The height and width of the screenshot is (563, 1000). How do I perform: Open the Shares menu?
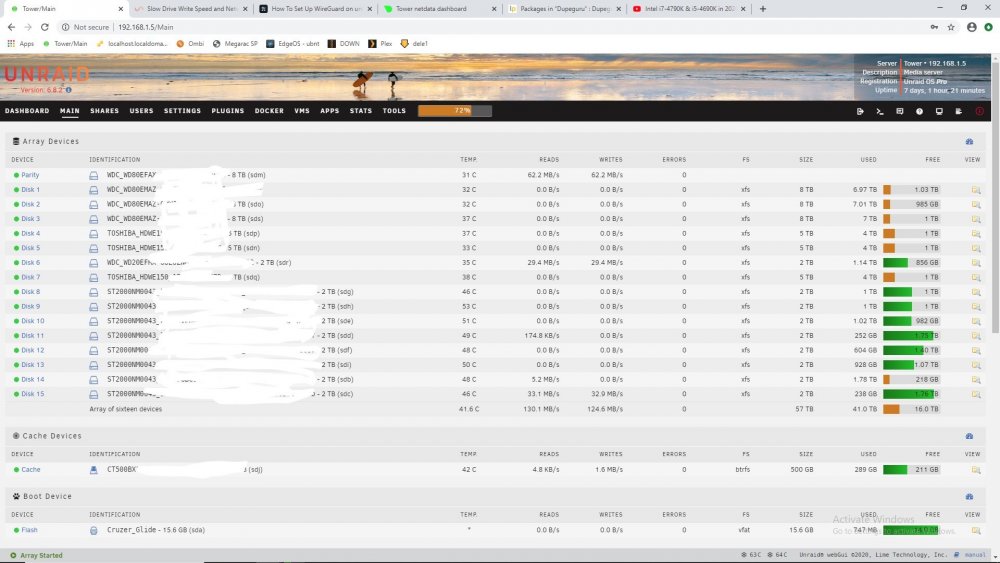pos(105,111)
